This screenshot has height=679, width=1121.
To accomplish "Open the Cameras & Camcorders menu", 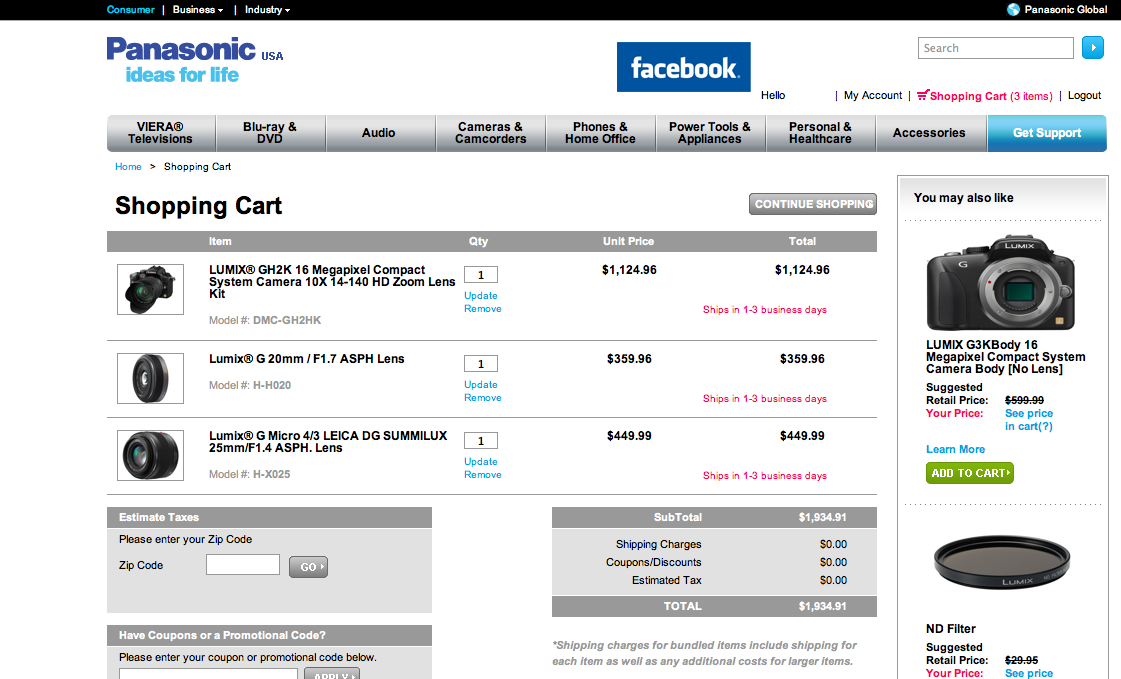I will (x=490, y=133).
